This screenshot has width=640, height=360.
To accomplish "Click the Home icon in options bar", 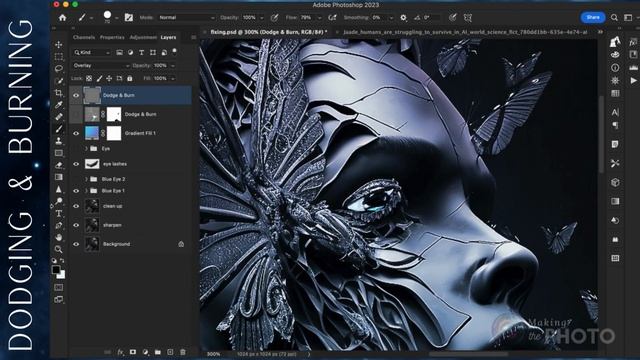I will tap(62, 18).
